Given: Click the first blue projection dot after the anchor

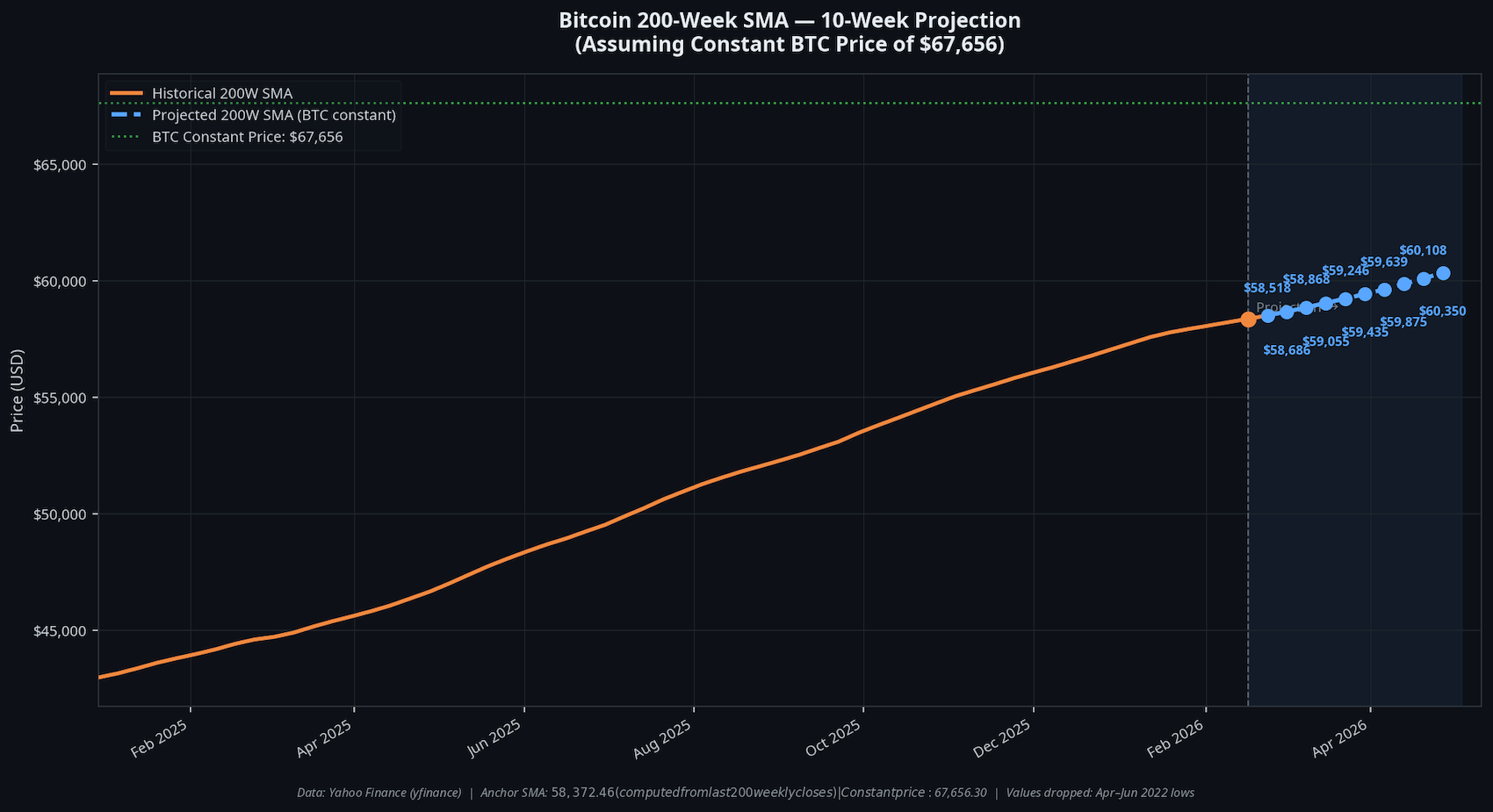Looking at the screenshot, I should tap(1268, 316).
